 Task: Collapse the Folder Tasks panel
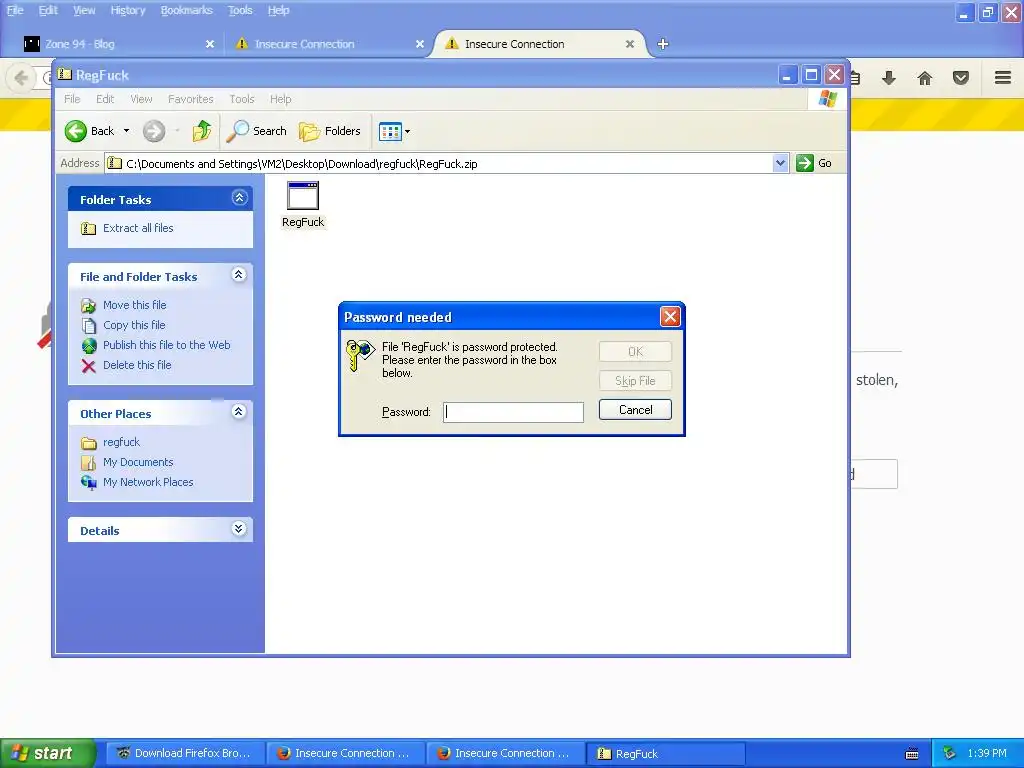(x=240, y=198)
